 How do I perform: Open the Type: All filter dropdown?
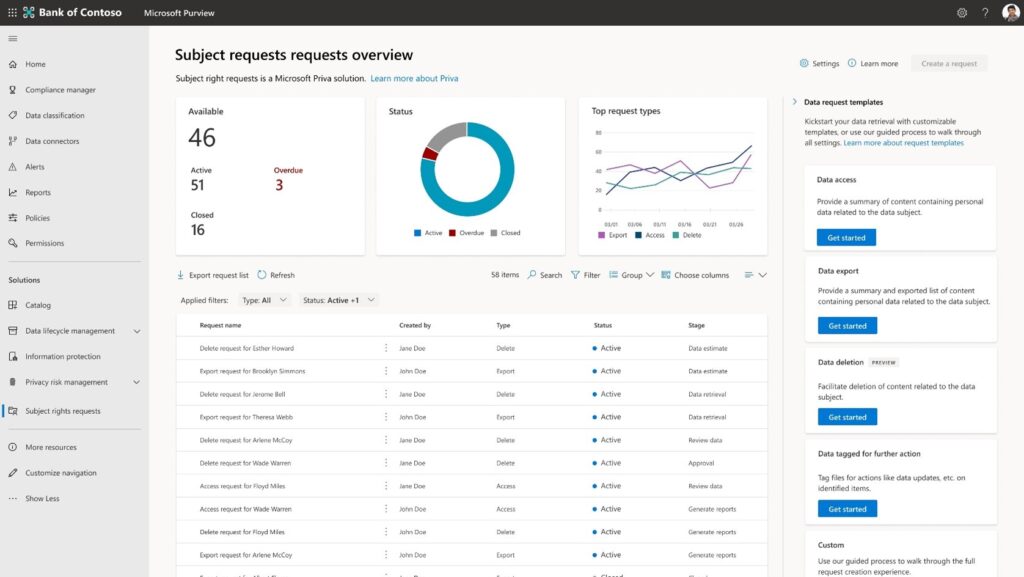tap(266, 298)
